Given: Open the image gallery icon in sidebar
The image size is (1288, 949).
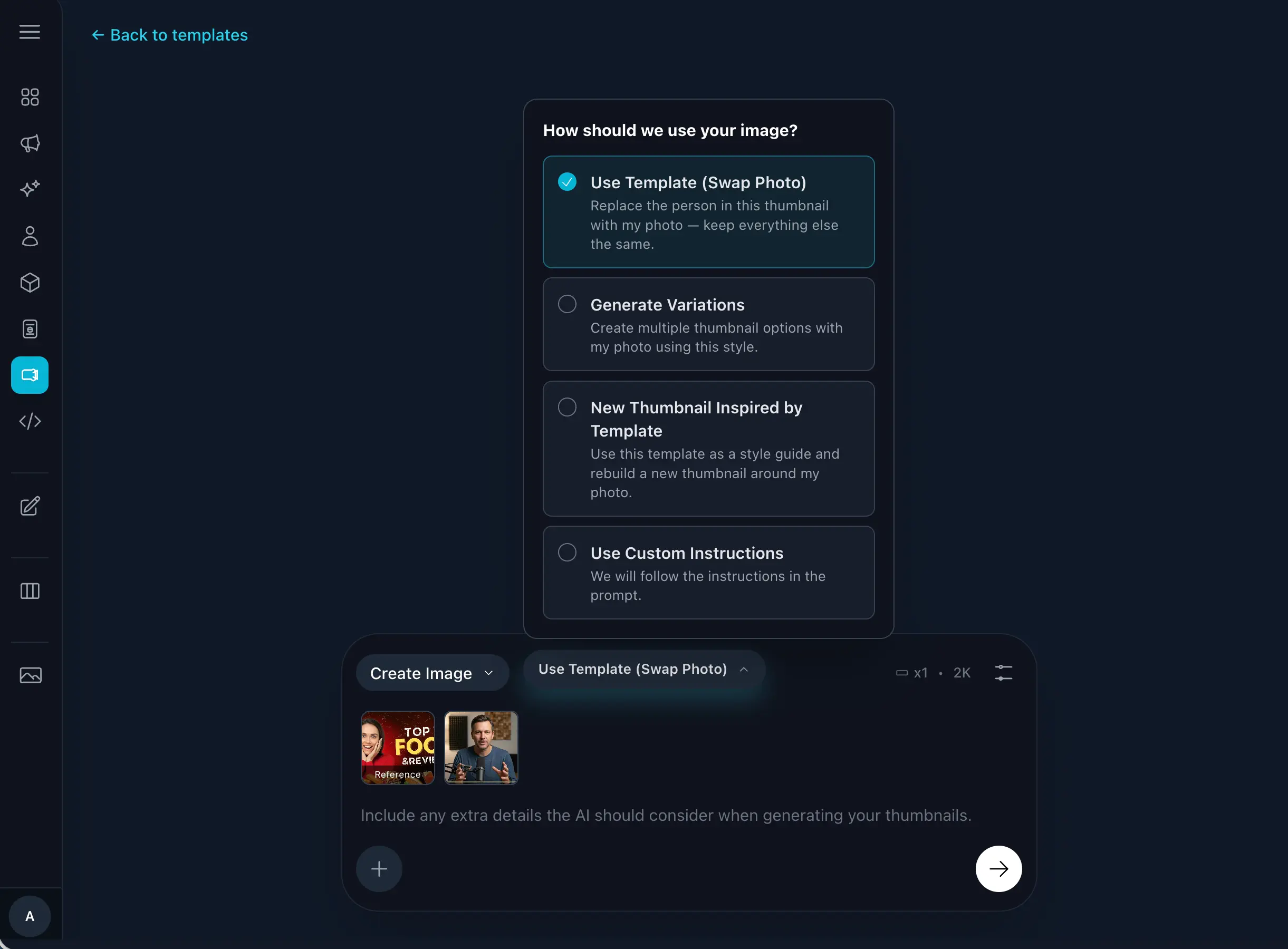Looking at the screenshot, I should coord(30,675).
